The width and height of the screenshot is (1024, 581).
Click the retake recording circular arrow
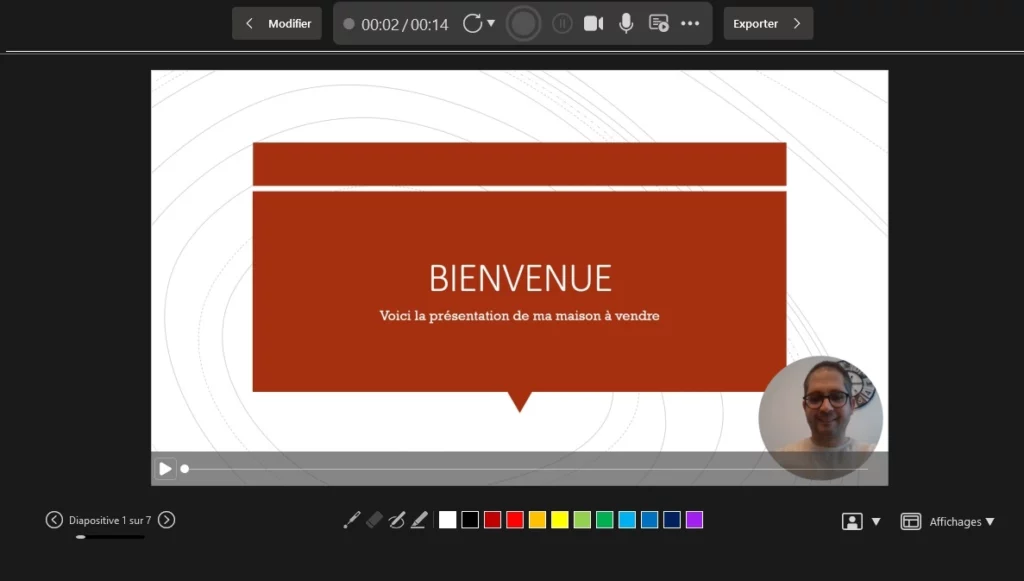(472, 24)
